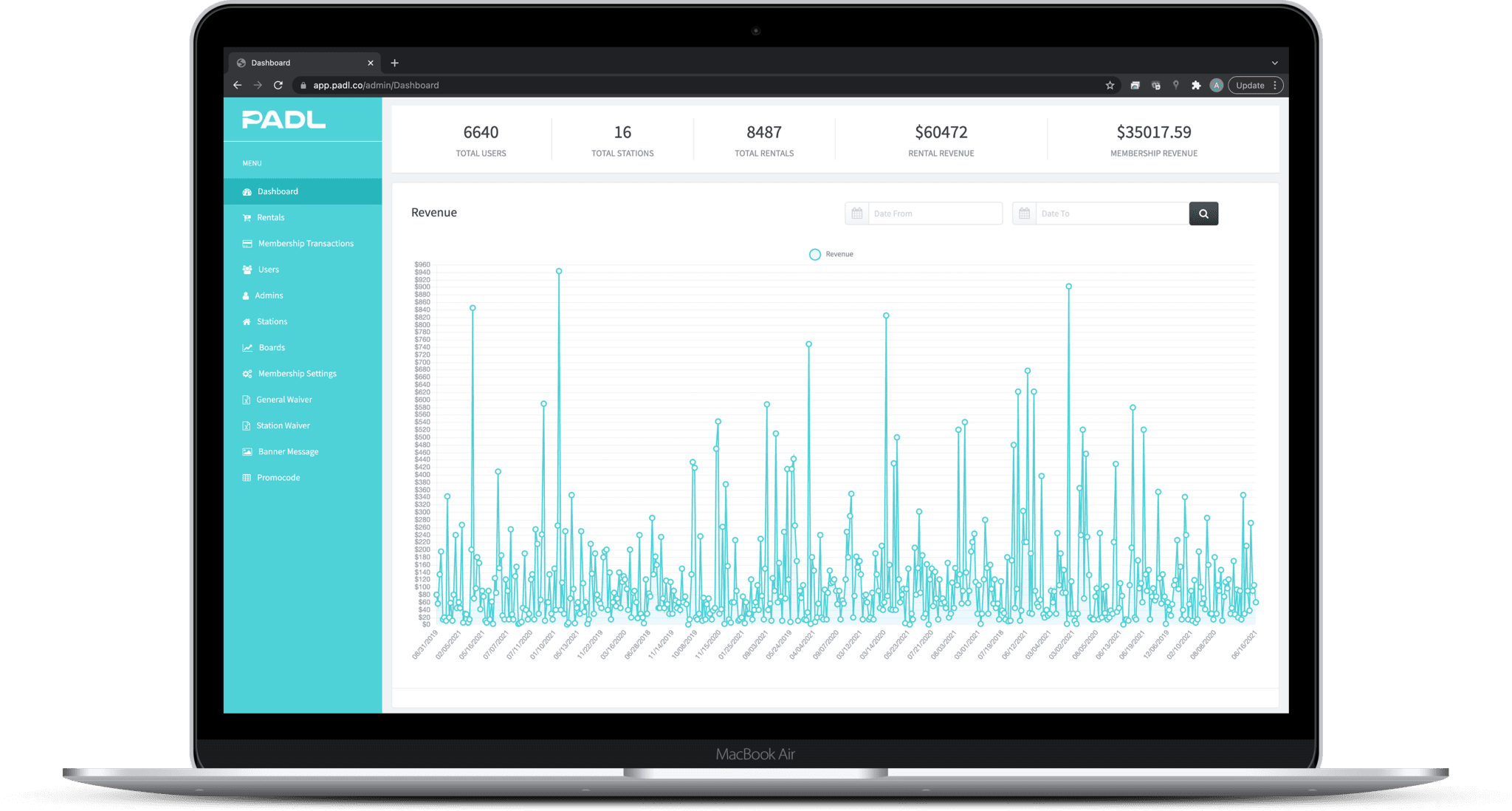
Task: Click the Date To calendar icon
Action: [1024, 213]
